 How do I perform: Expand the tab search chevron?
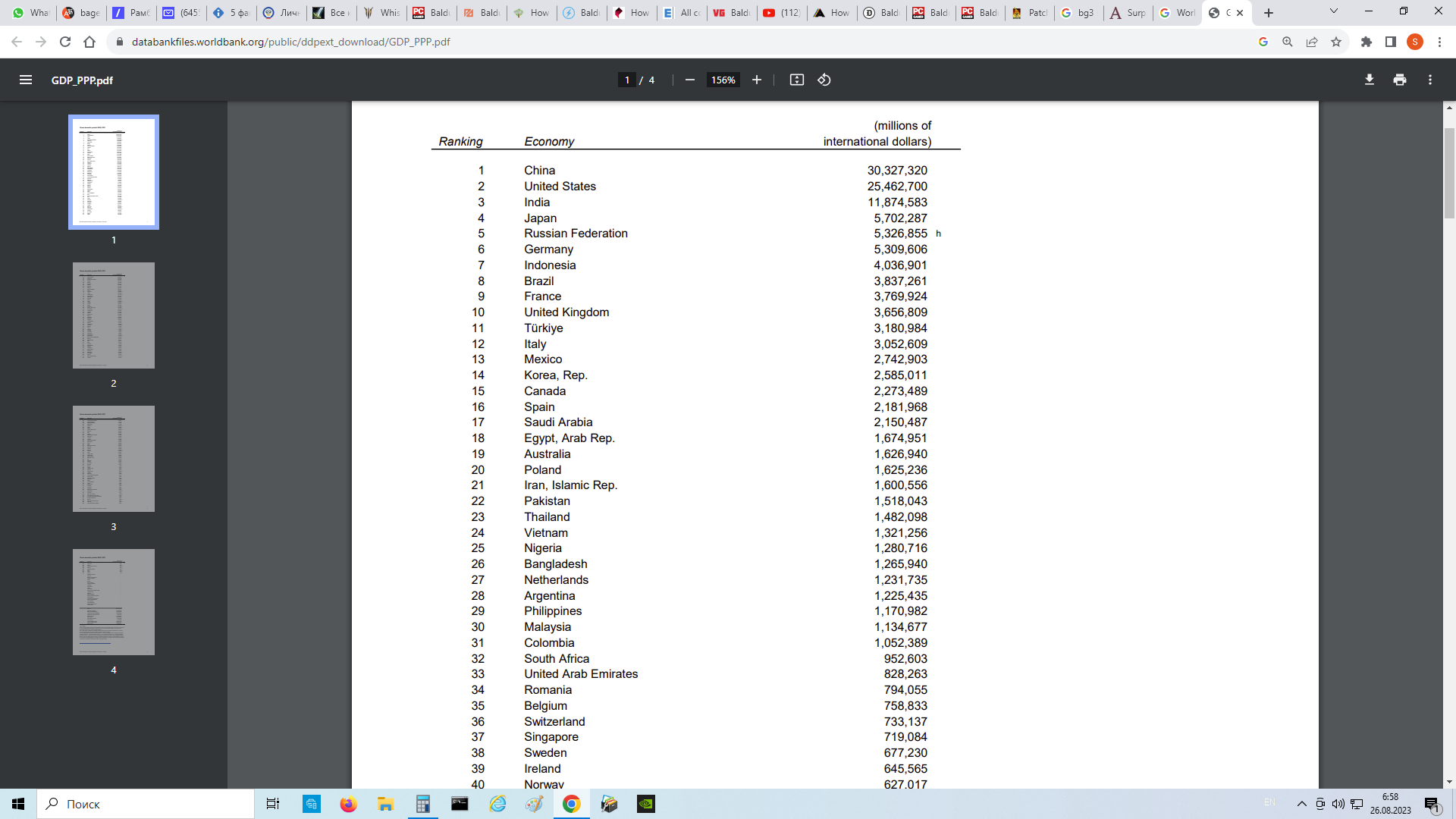pyautogui.click(x=1333, y=11)
